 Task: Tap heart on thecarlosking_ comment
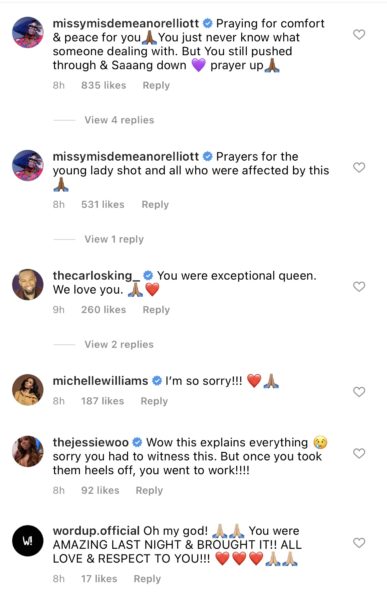point(359,287)
